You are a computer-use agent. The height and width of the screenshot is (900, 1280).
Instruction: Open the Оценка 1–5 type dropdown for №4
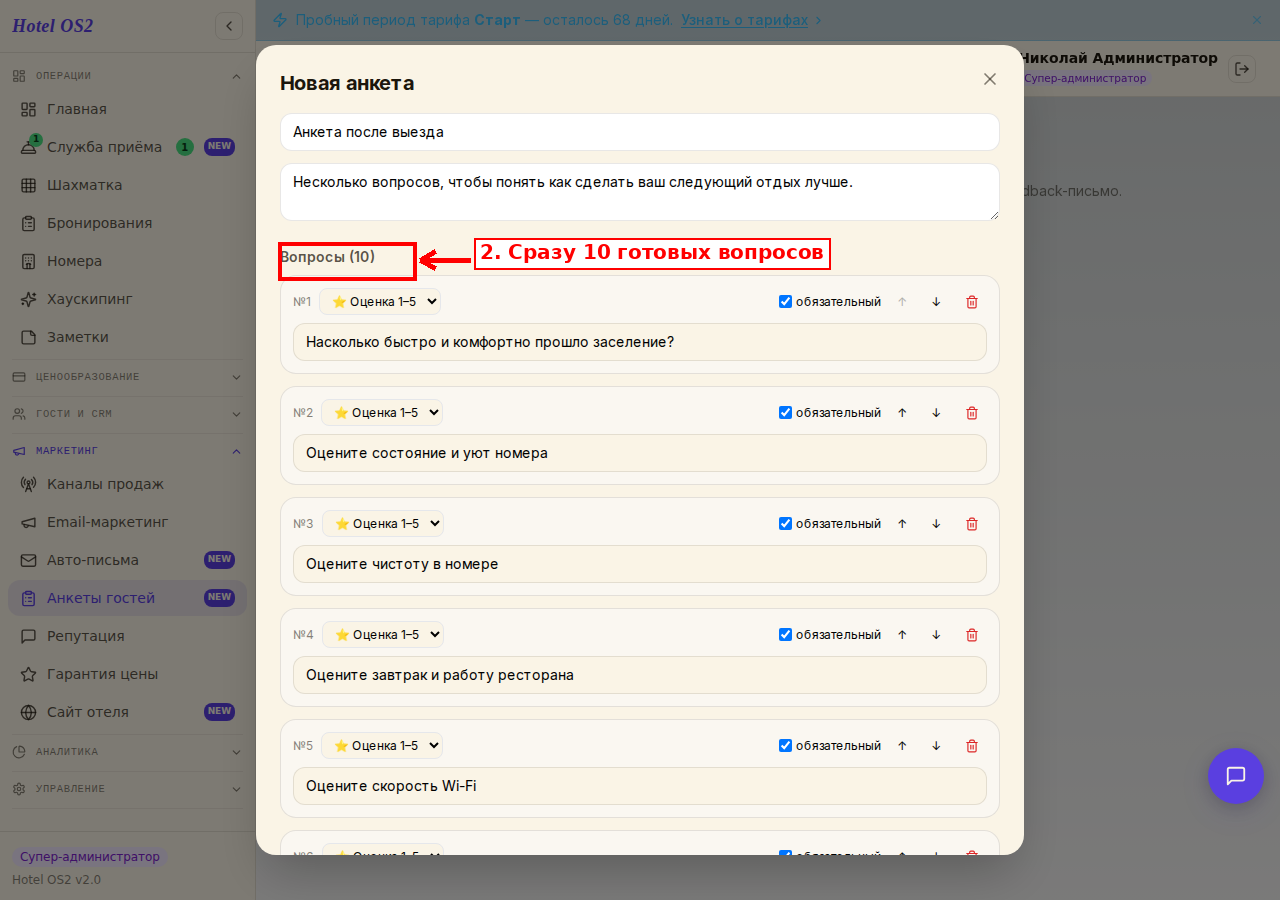click(382, 635)
